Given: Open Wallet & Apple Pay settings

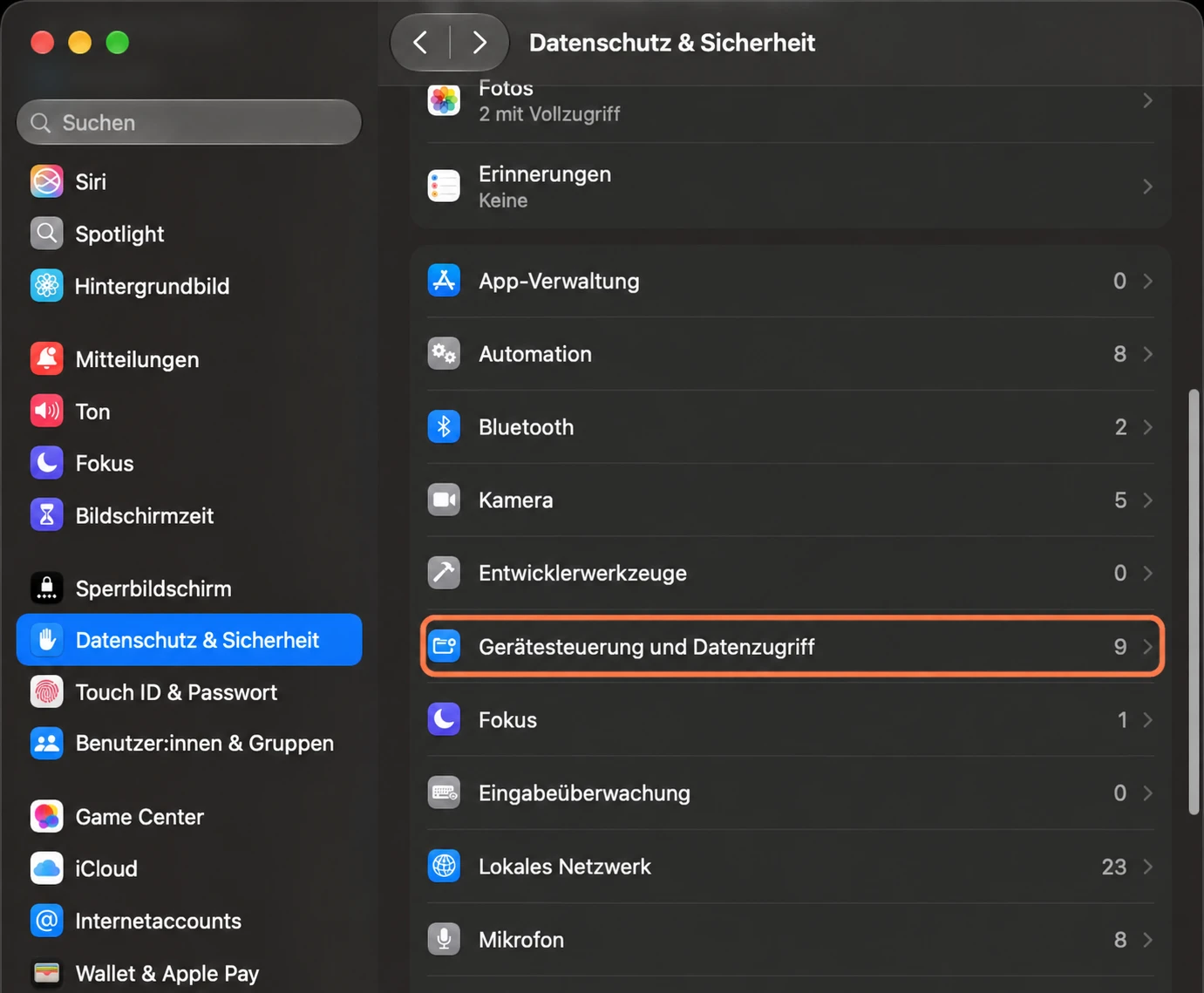Looking at the screenshot, I should pyautogui.click(x=189, y=973).
